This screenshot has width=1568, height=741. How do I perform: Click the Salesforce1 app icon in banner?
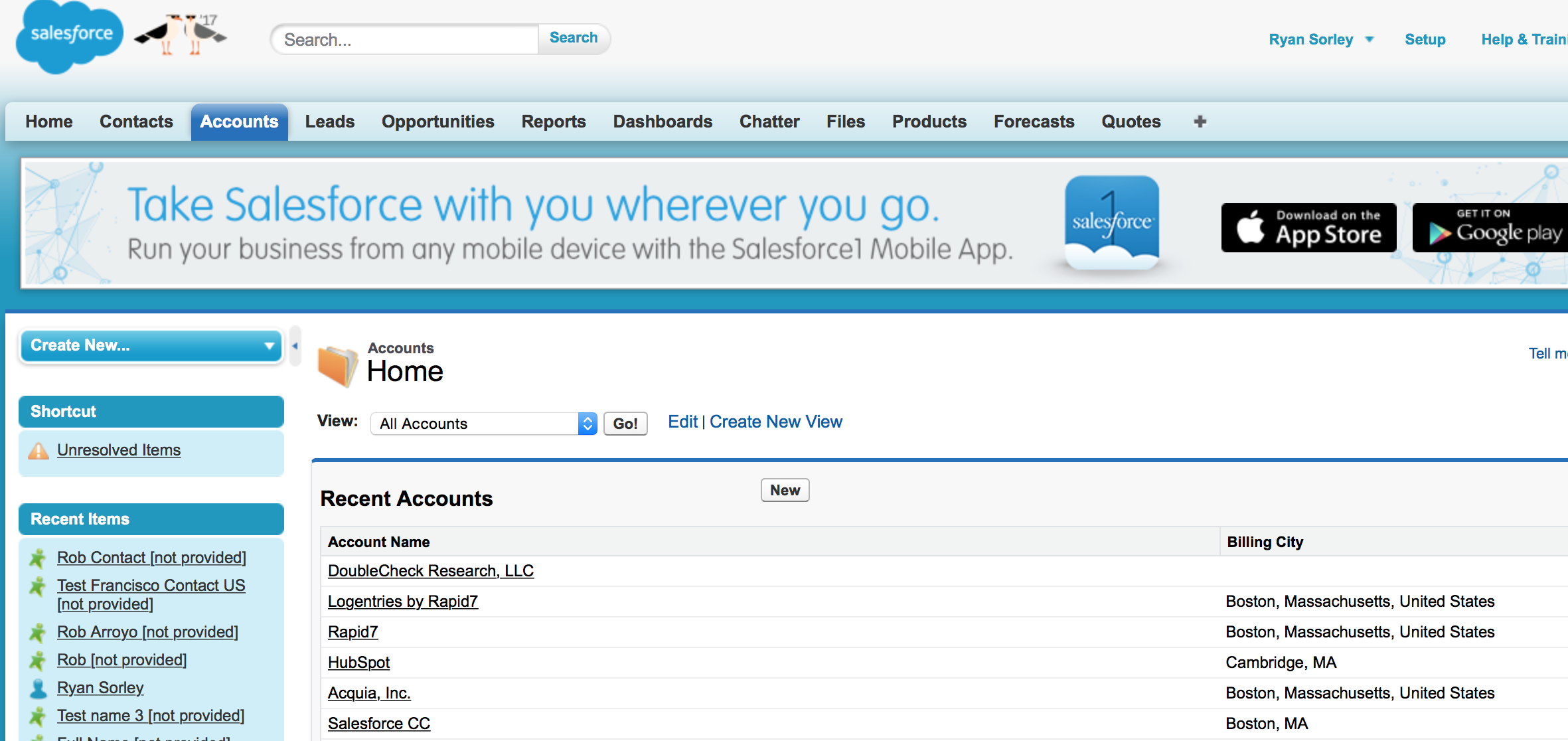(1112, 223)
